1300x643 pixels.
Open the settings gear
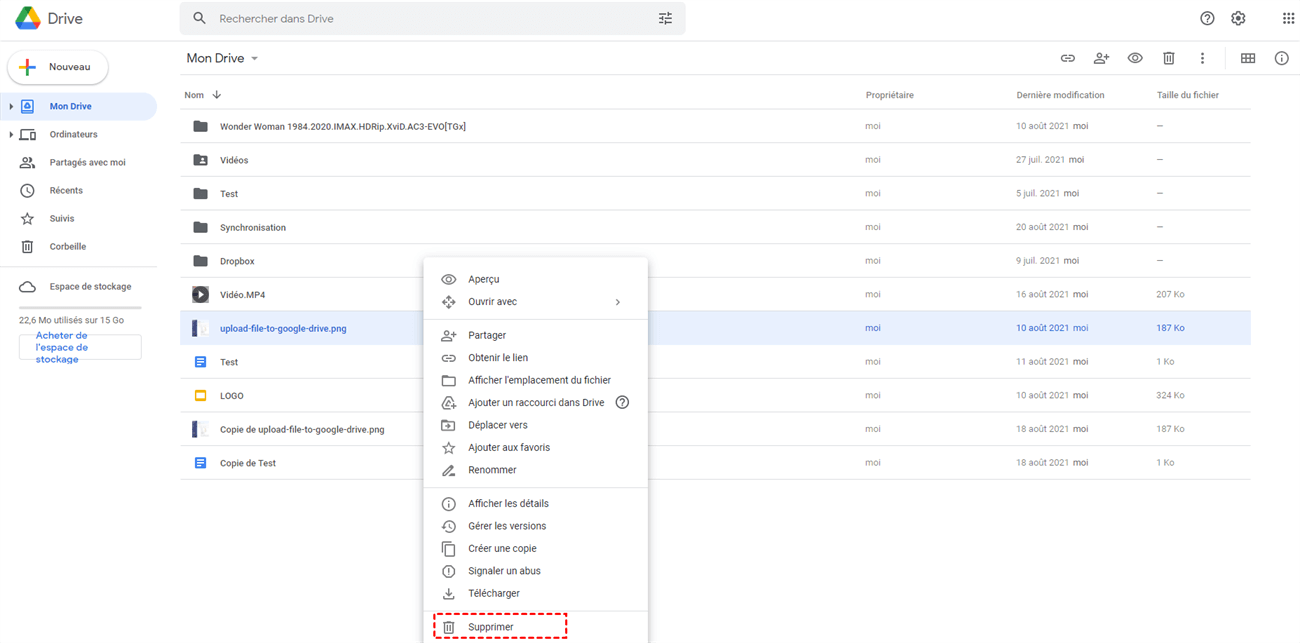1238,18
